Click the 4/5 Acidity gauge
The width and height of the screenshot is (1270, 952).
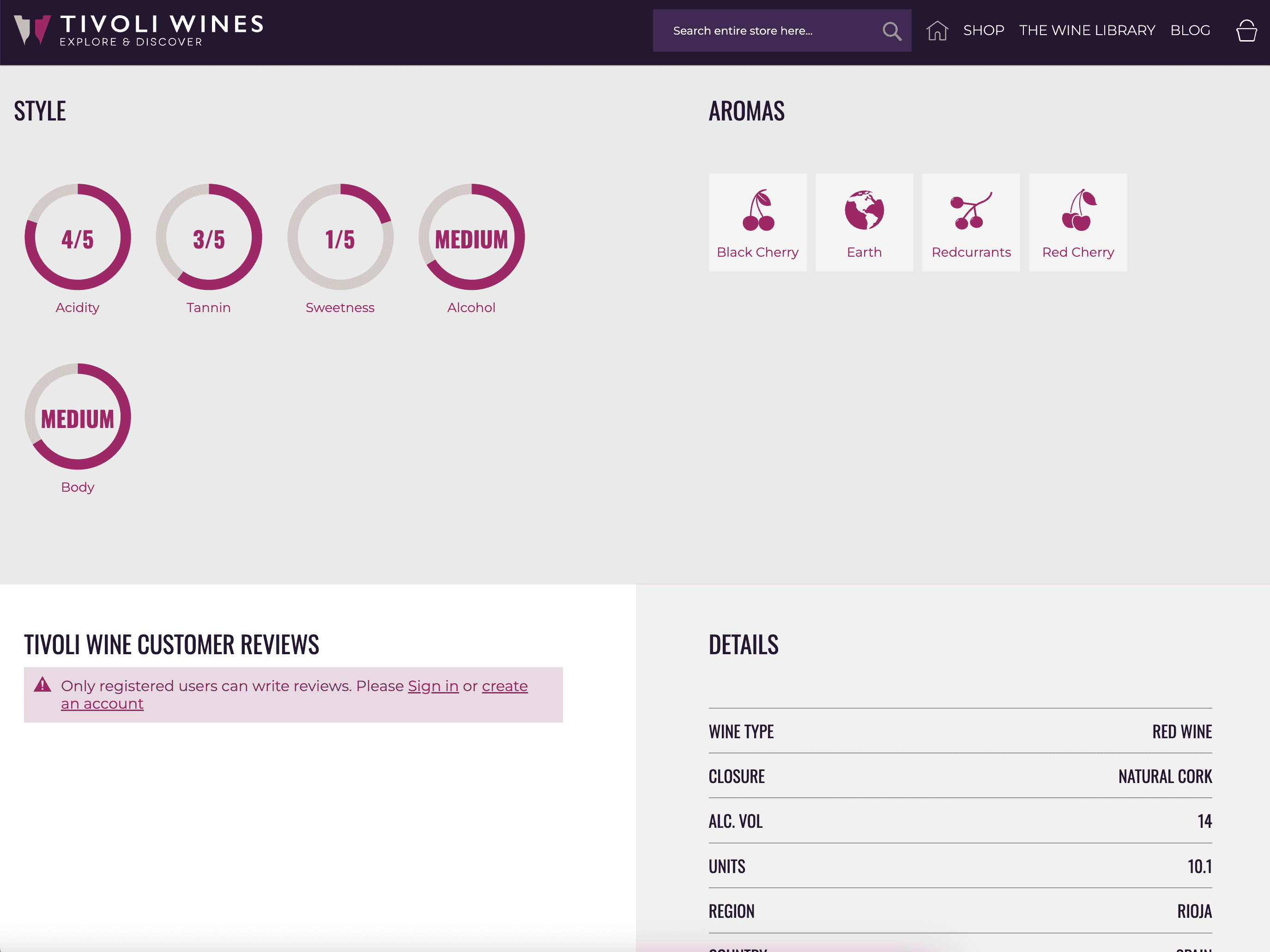point(78,238)
